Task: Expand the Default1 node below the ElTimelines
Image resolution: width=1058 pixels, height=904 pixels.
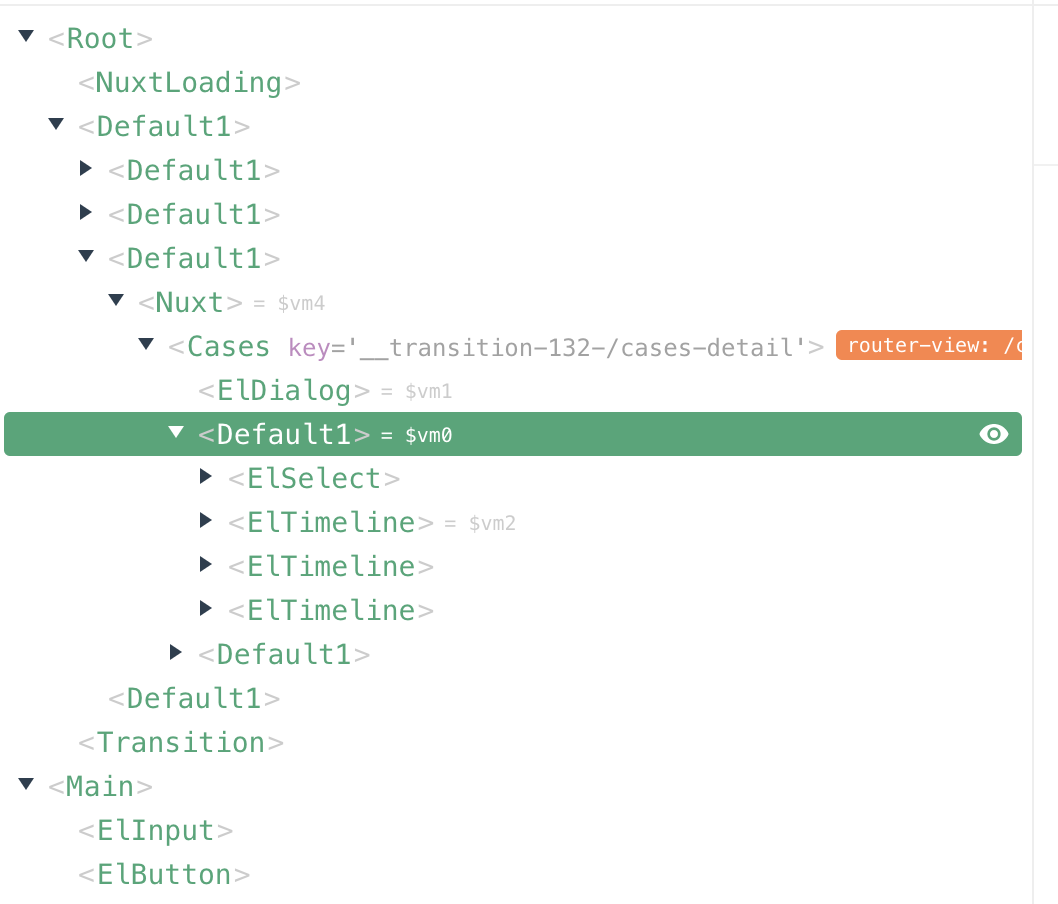Action: (x=176, y=653)
